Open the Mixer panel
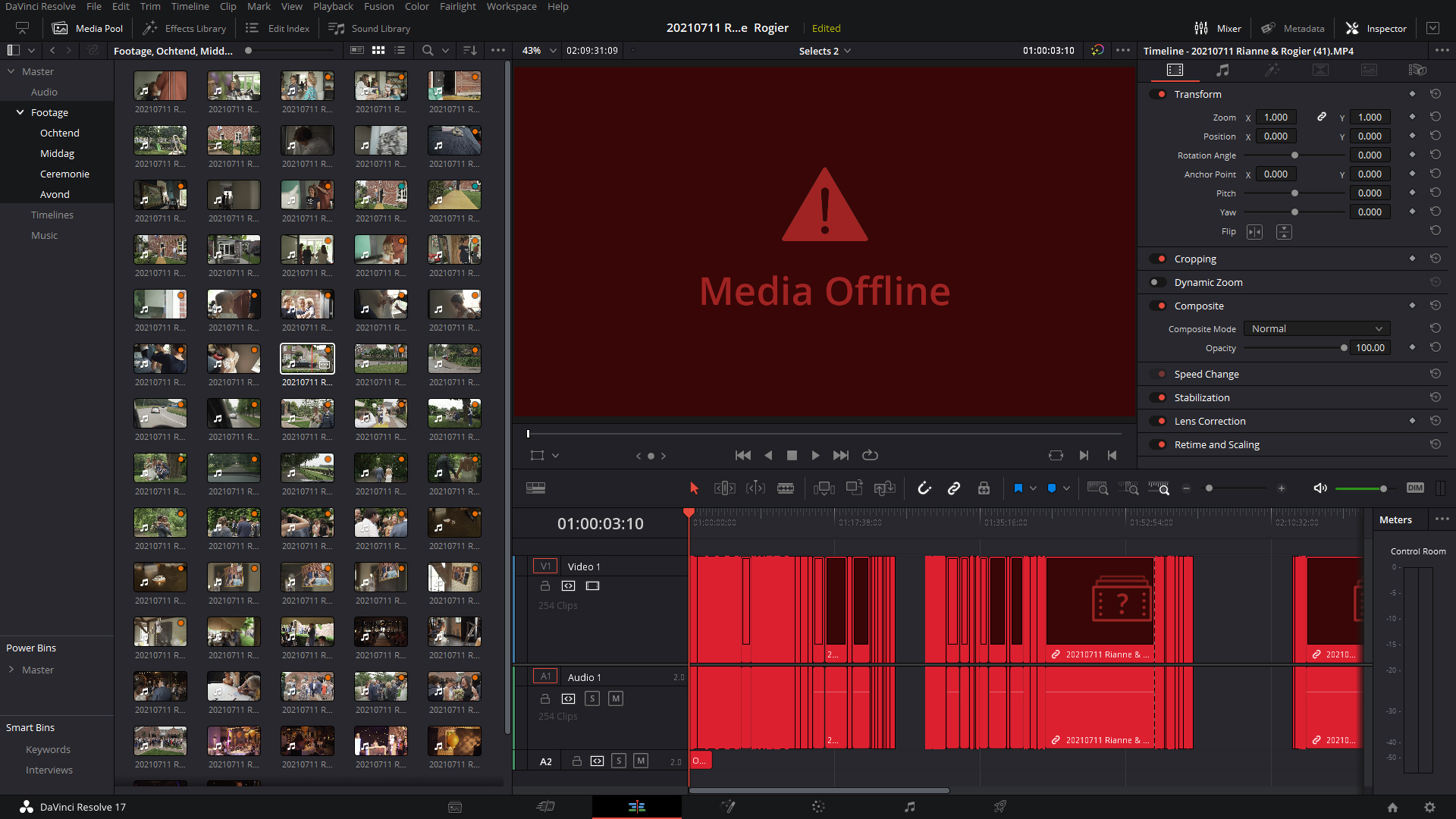Viewport: 1456px width, 819px height. pos(1218,29)
